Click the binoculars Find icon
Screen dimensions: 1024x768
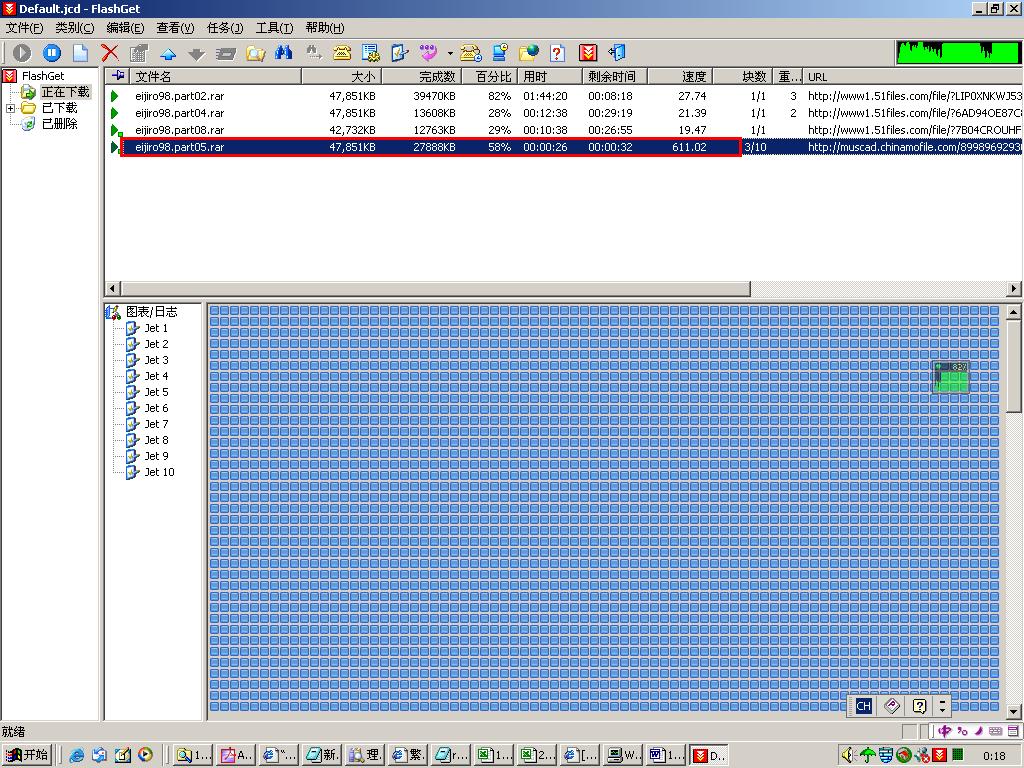(283, 53)
